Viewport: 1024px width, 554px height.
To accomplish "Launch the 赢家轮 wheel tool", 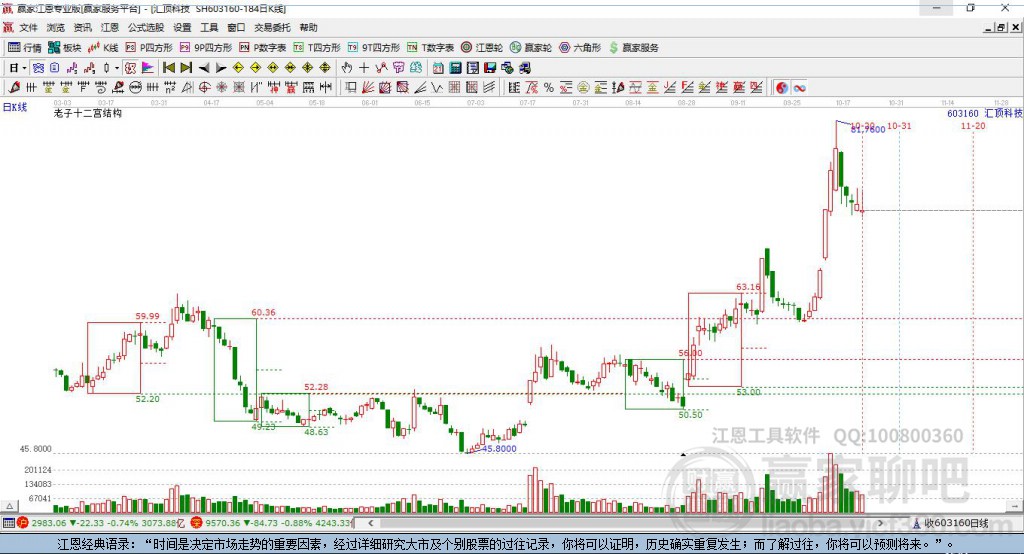I will tap(531, 48).
